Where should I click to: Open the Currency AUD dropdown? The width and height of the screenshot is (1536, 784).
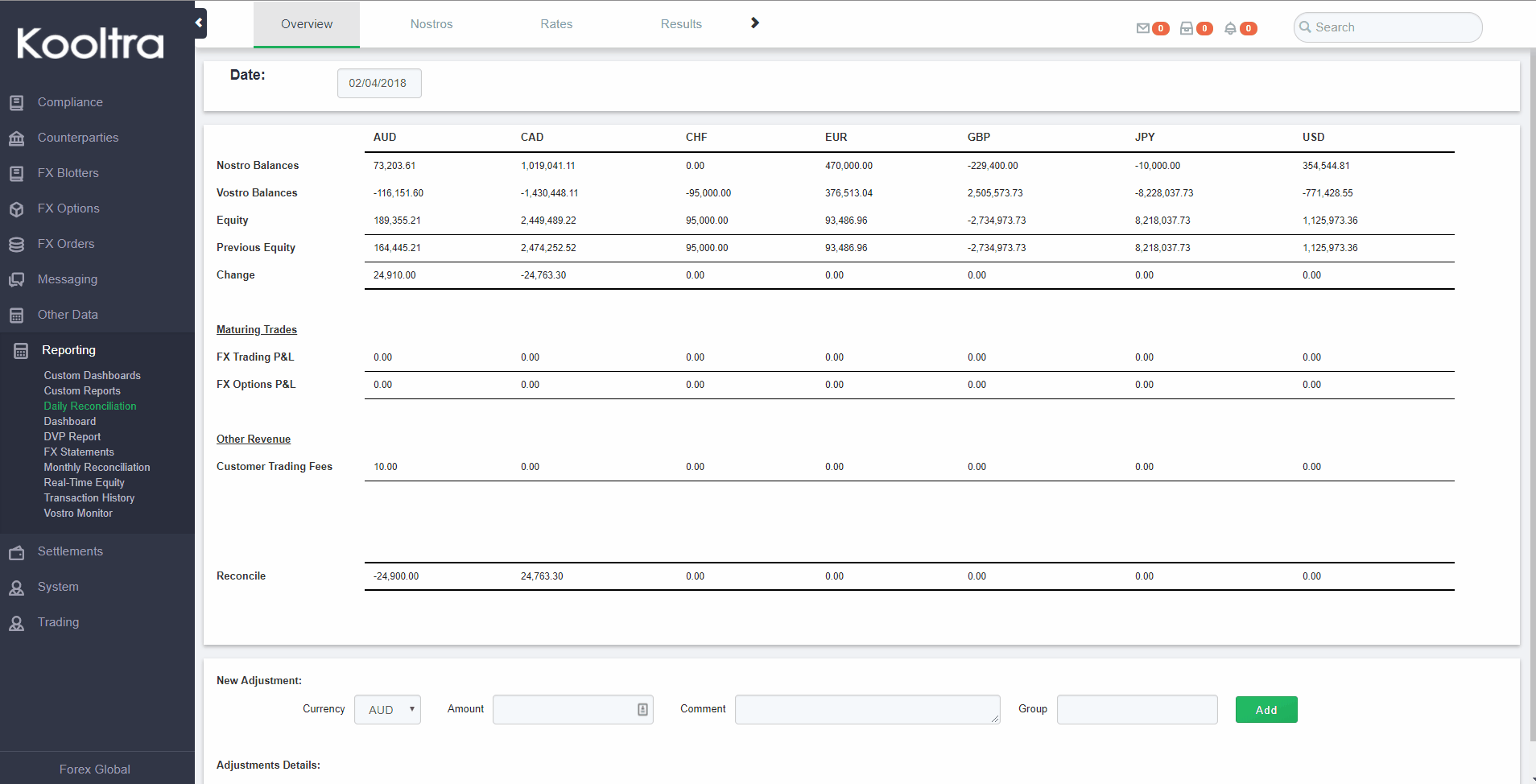coord(387,710)
